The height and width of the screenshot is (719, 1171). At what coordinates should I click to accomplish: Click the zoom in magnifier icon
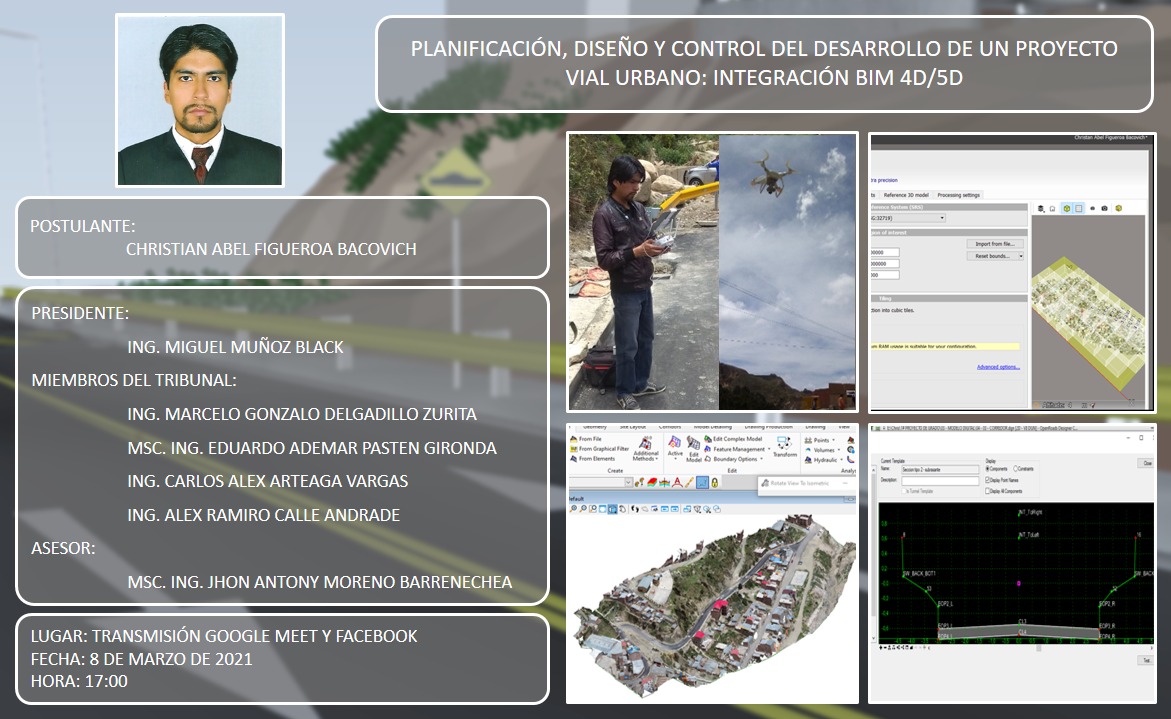(x=573, y=509)
